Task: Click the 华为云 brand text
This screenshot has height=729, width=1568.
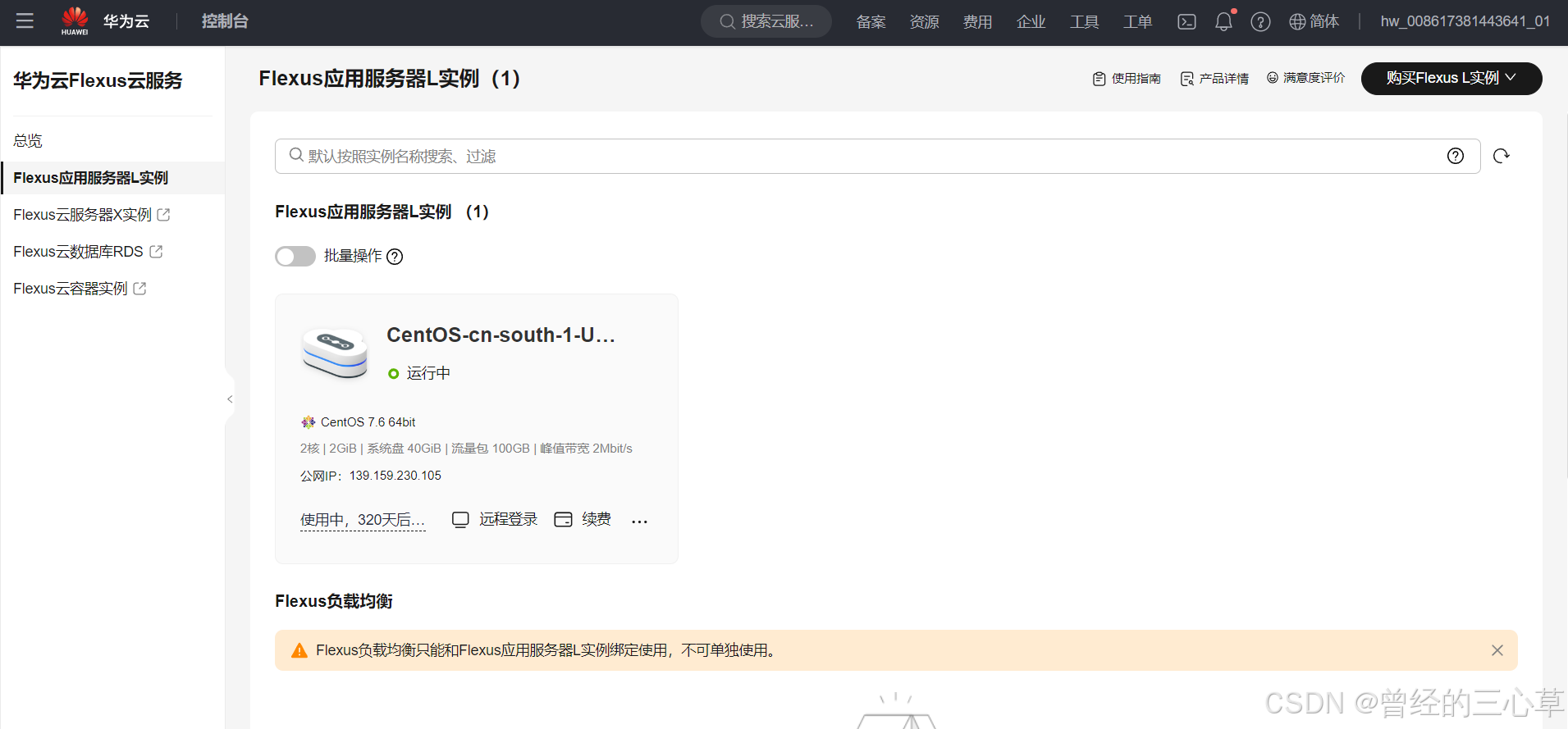Action: 126,21
